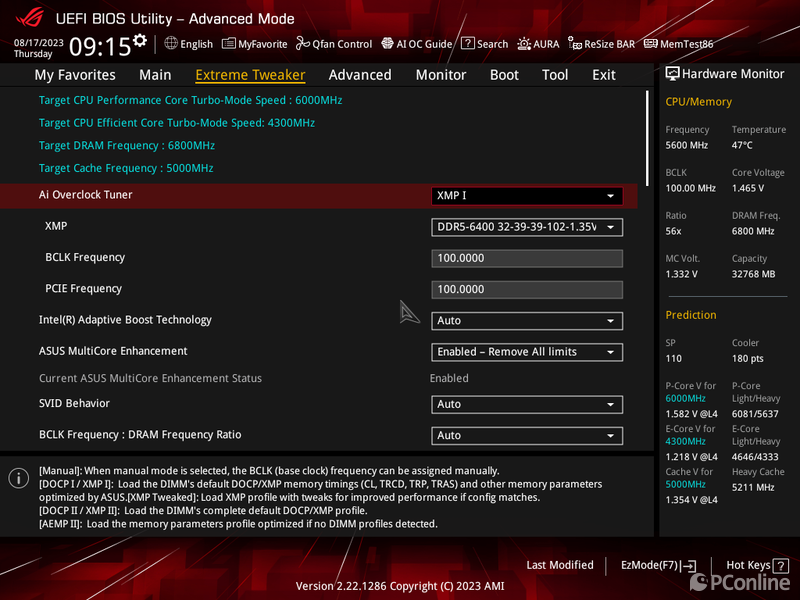Click the 5000MHz Cache prediction link

click(x=685, y=484)
